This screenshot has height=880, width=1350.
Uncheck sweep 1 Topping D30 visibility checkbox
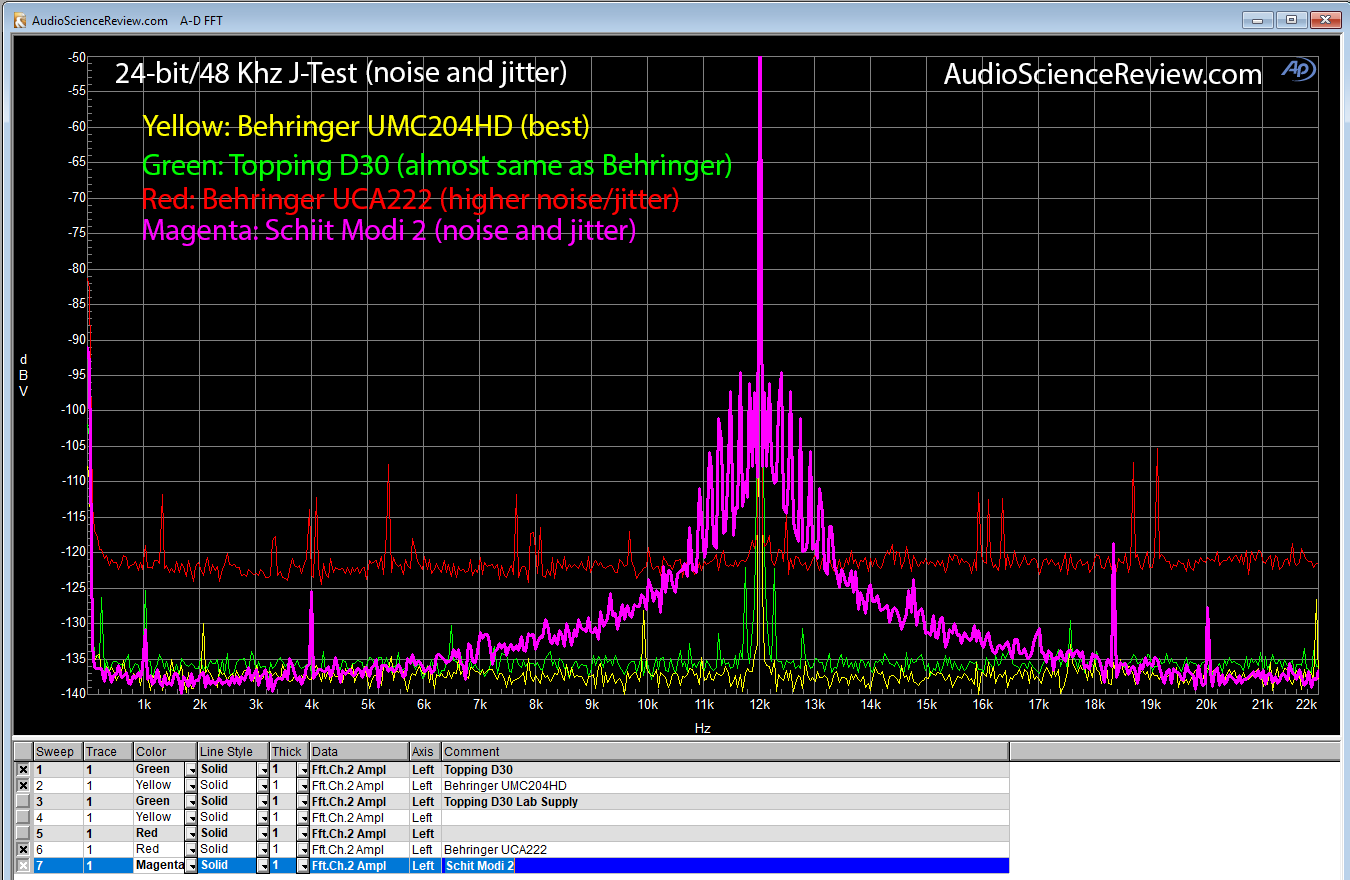(23, 769)
